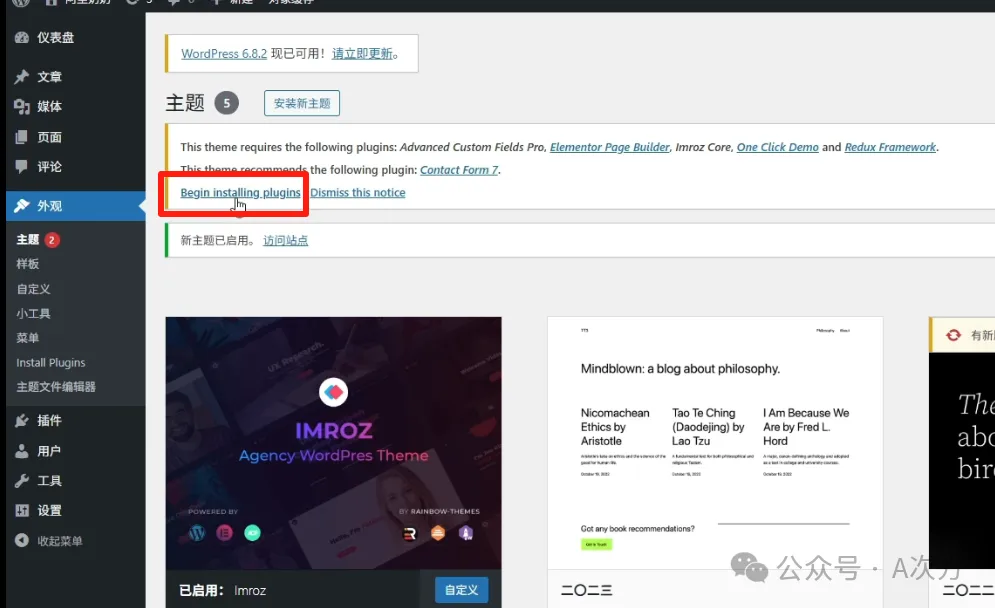Open the One Click Demo link

pyautogui.click(x=777, y=147)
